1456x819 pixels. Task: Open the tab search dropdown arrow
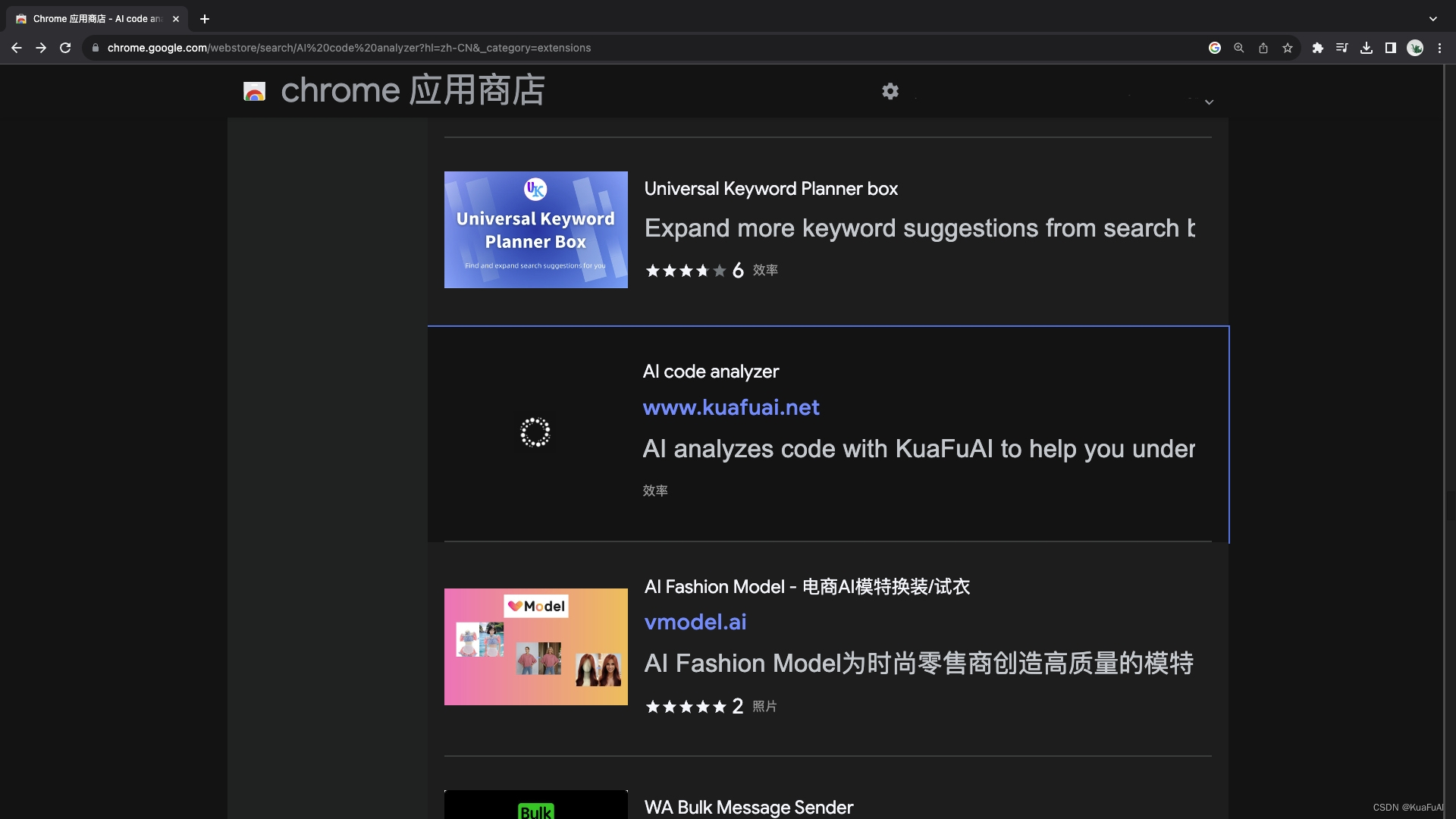(1433, 19)
